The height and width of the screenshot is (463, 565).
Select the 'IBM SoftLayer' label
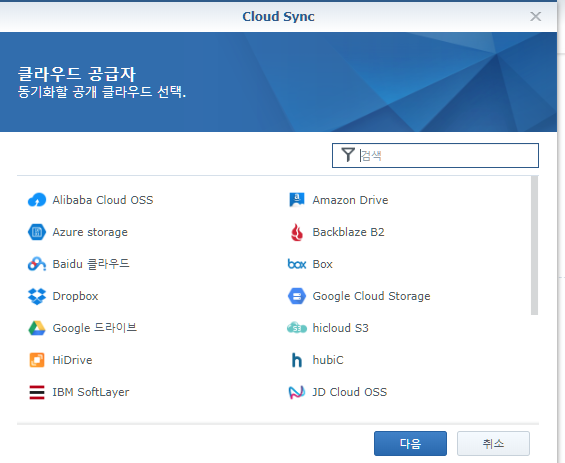click(x=91, y=392)
